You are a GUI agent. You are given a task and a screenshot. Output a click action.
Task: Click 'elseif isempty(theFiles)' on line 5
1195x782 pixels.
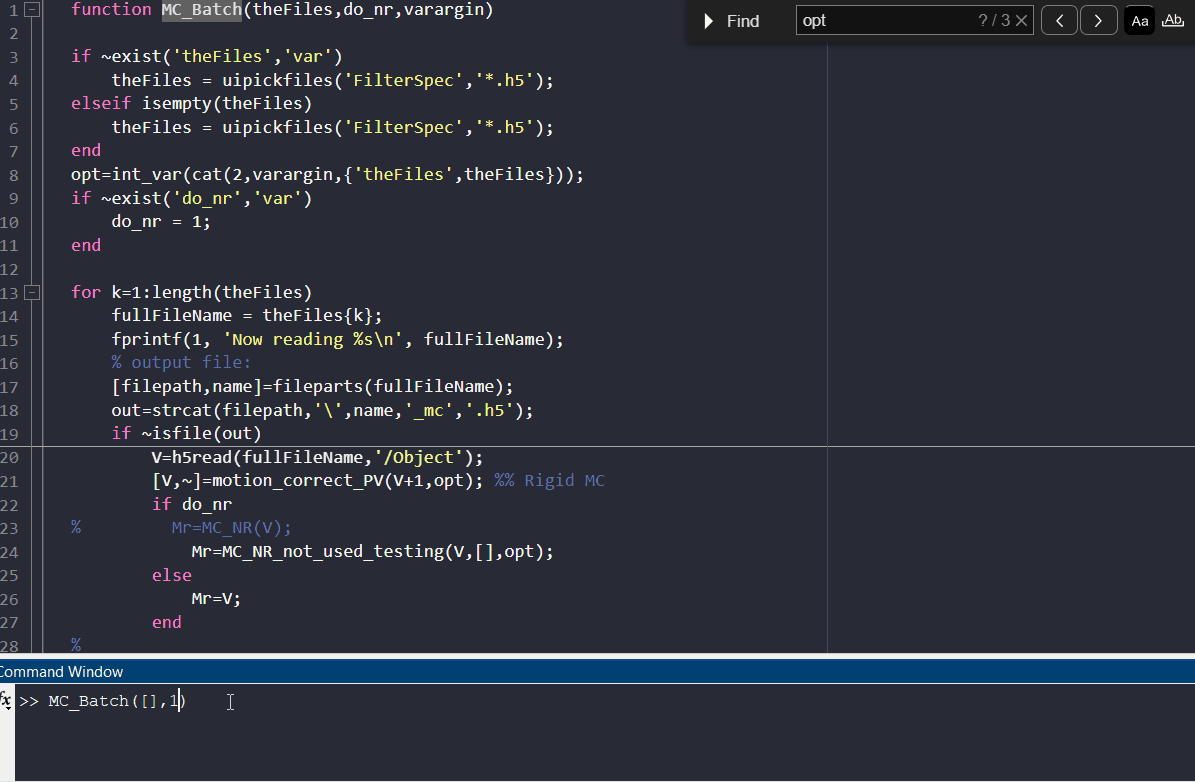click(x=191, y=104)
